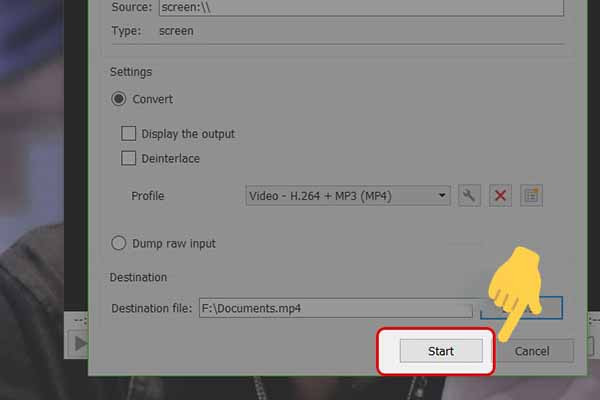The width and height of the screenshot is (600, 400).
Task: Click the Settings section label
Action: click(x=131, y=72)
